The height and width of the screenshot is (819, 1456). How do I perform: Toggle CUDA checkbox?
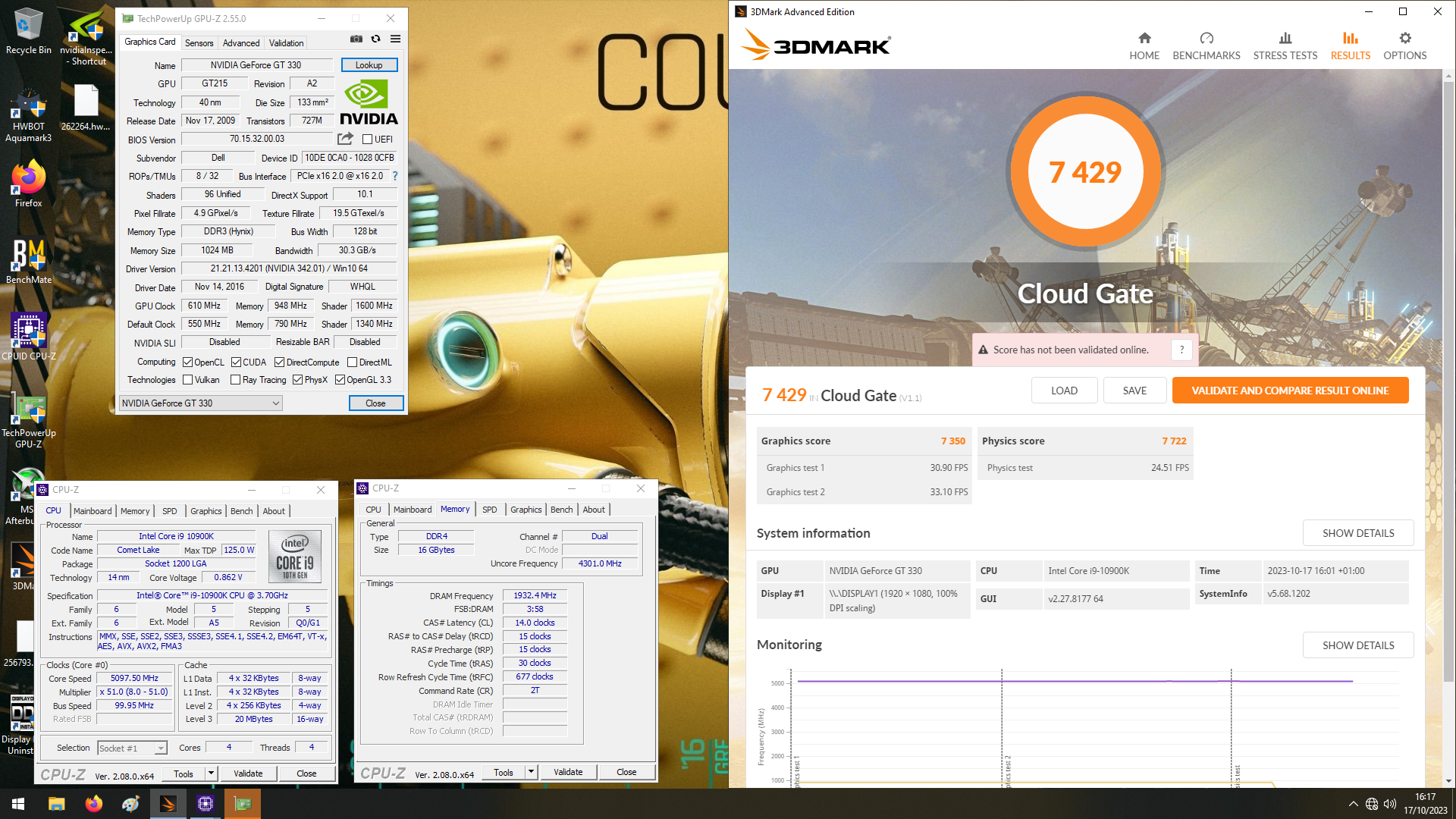[236, 362]
